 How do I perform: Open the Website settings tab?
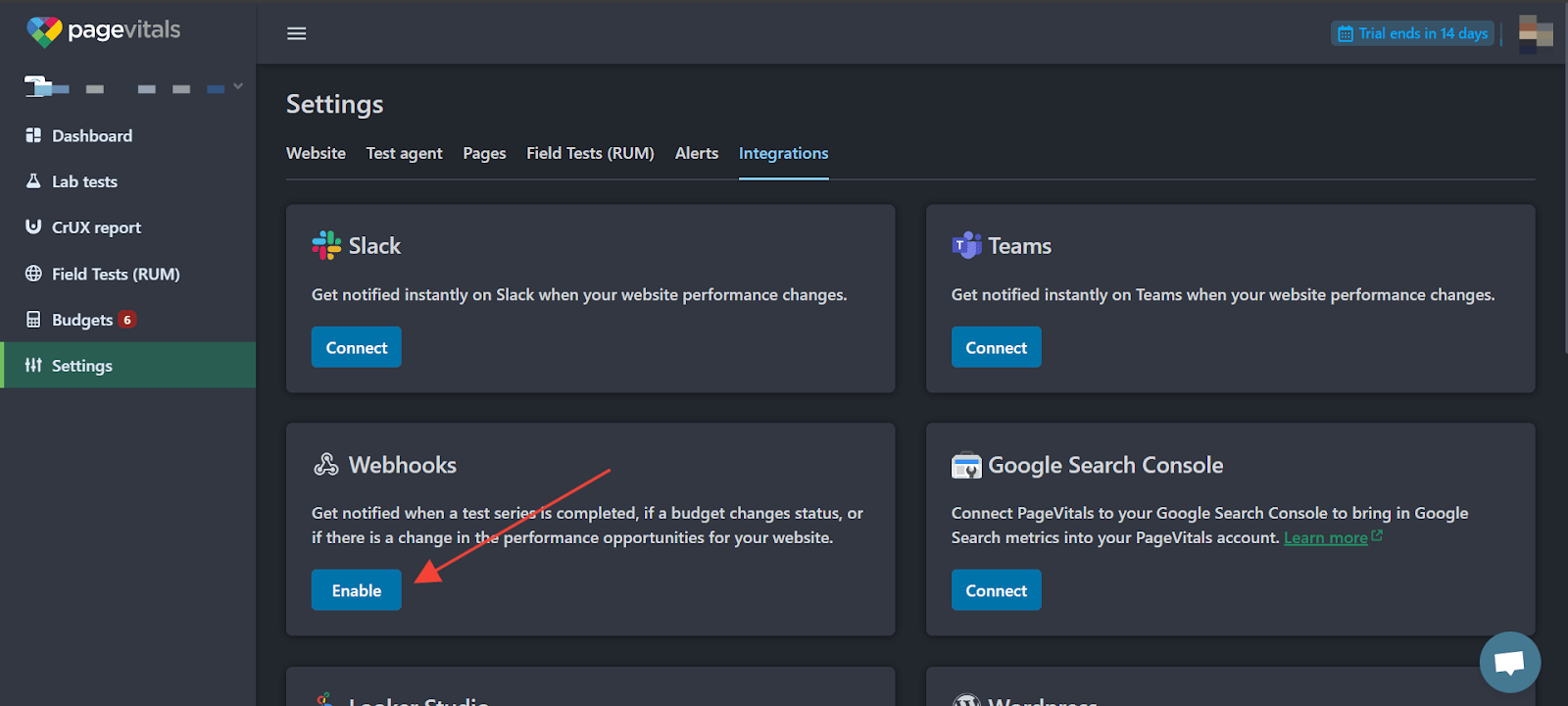tap(316, 153)
